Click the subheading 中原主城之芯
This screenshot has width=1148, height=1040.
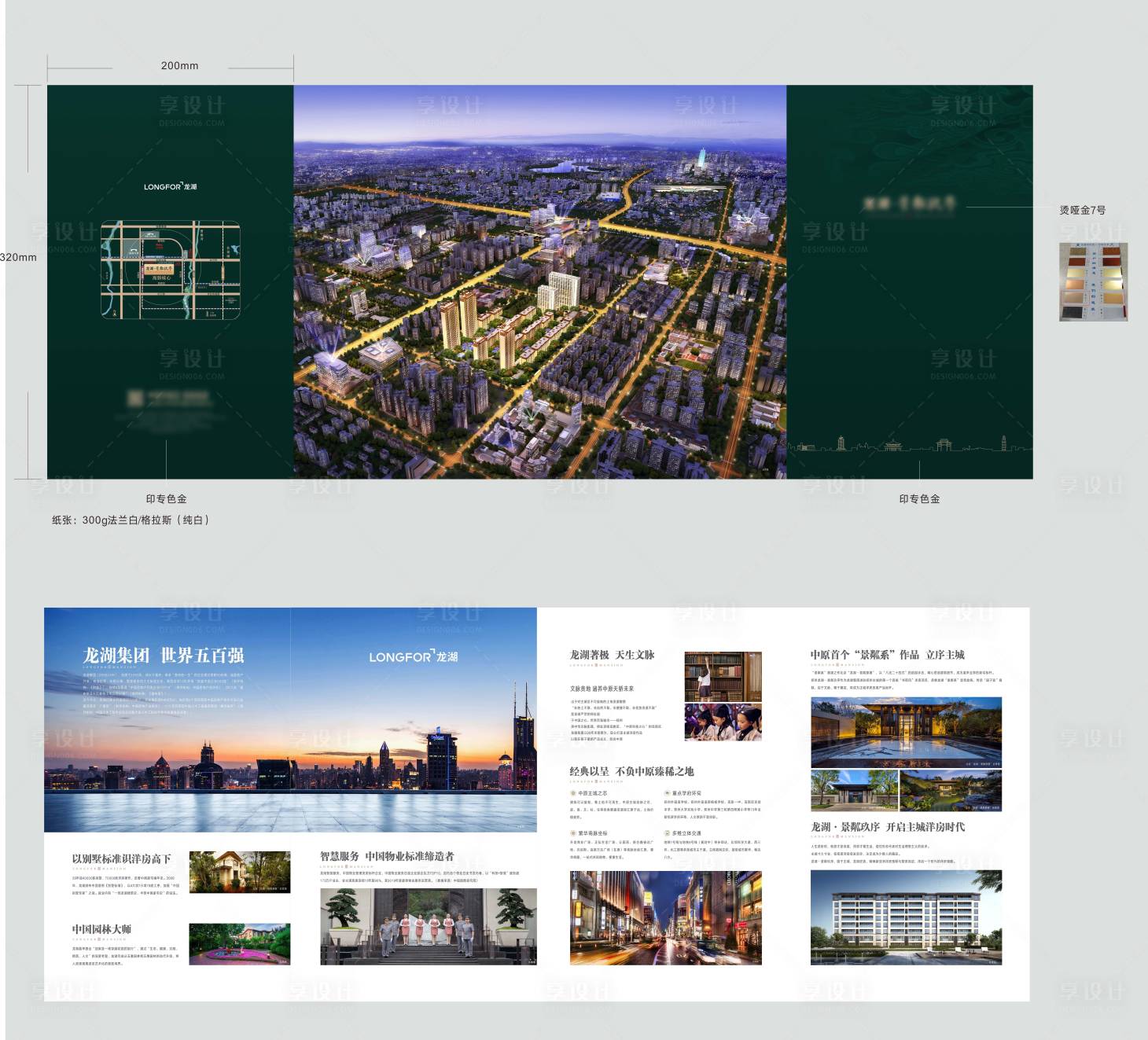pyautogui.click(x=593, y=793)
